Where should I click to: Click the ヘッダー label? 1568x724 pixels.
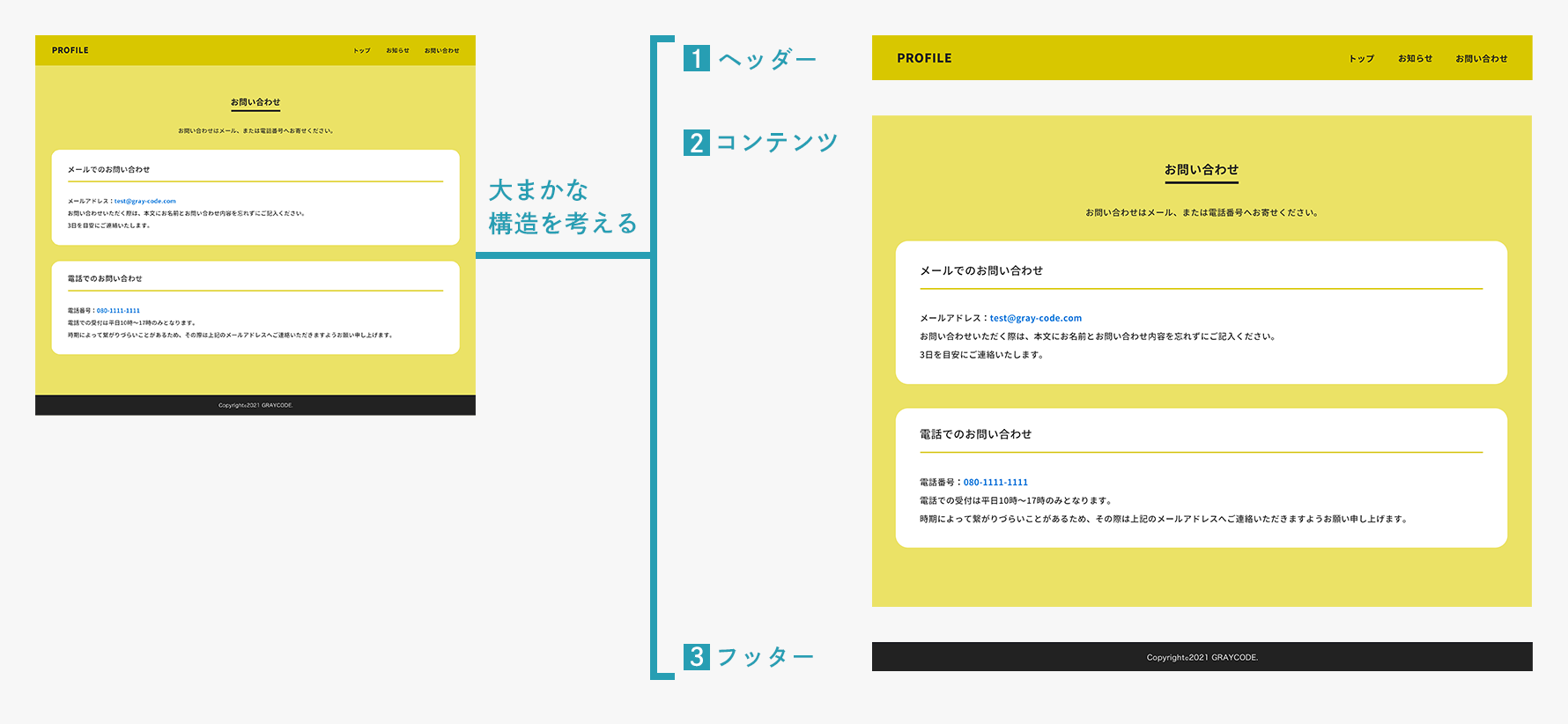(768, 59)
